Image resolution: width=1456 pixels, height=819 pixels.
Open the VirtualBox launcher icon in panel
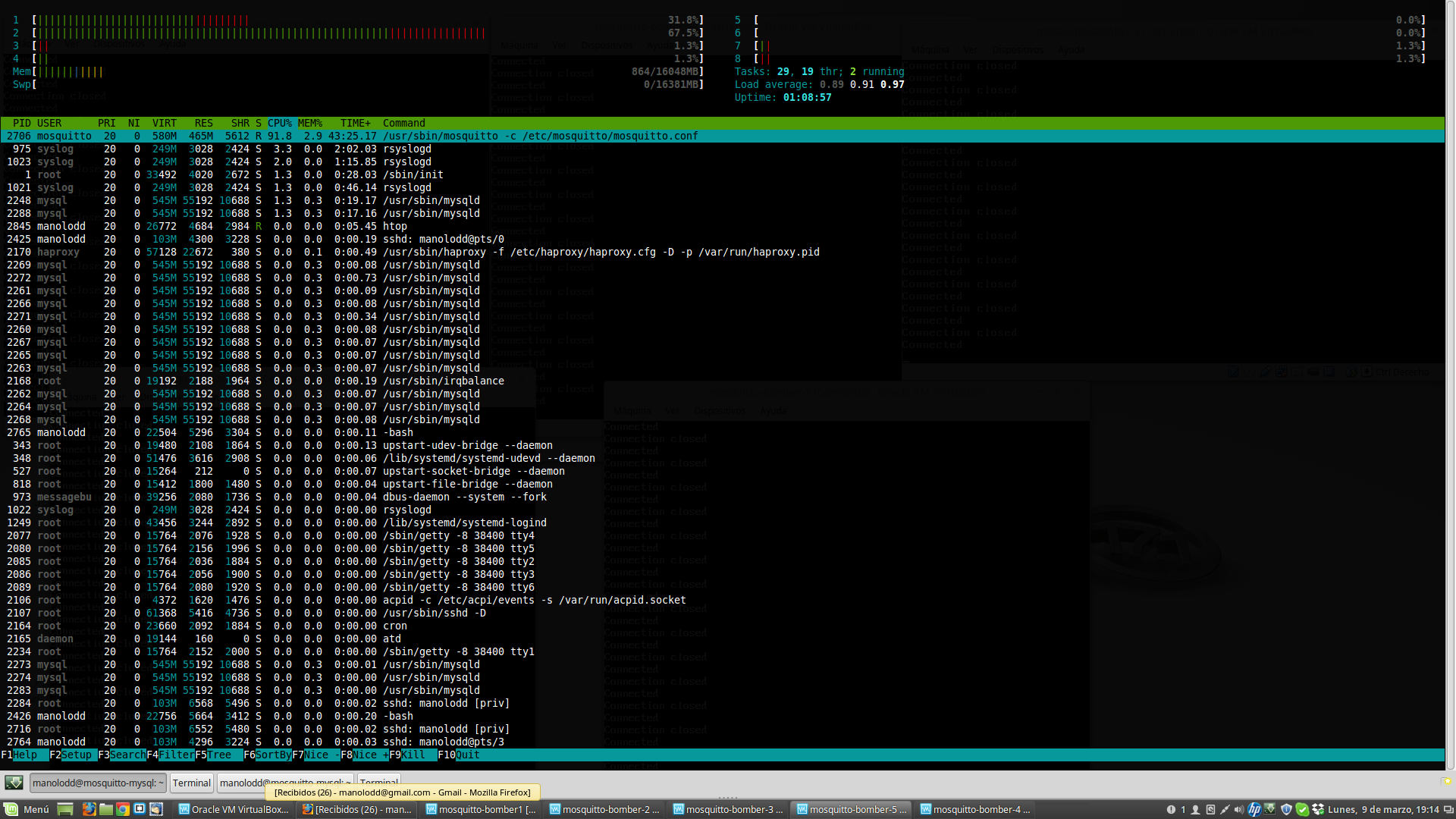140,808
